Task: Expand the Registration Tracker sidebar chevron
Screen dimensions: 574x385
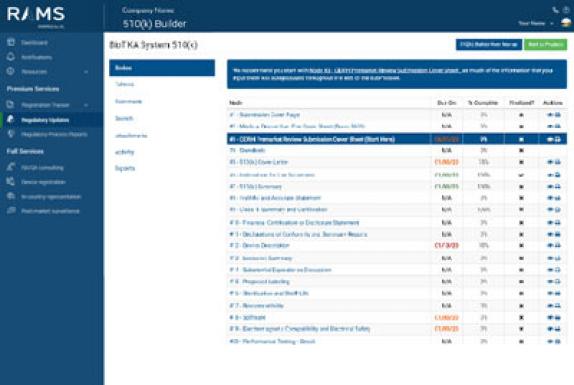Action: pyautogui.click(x=86, y=105)
